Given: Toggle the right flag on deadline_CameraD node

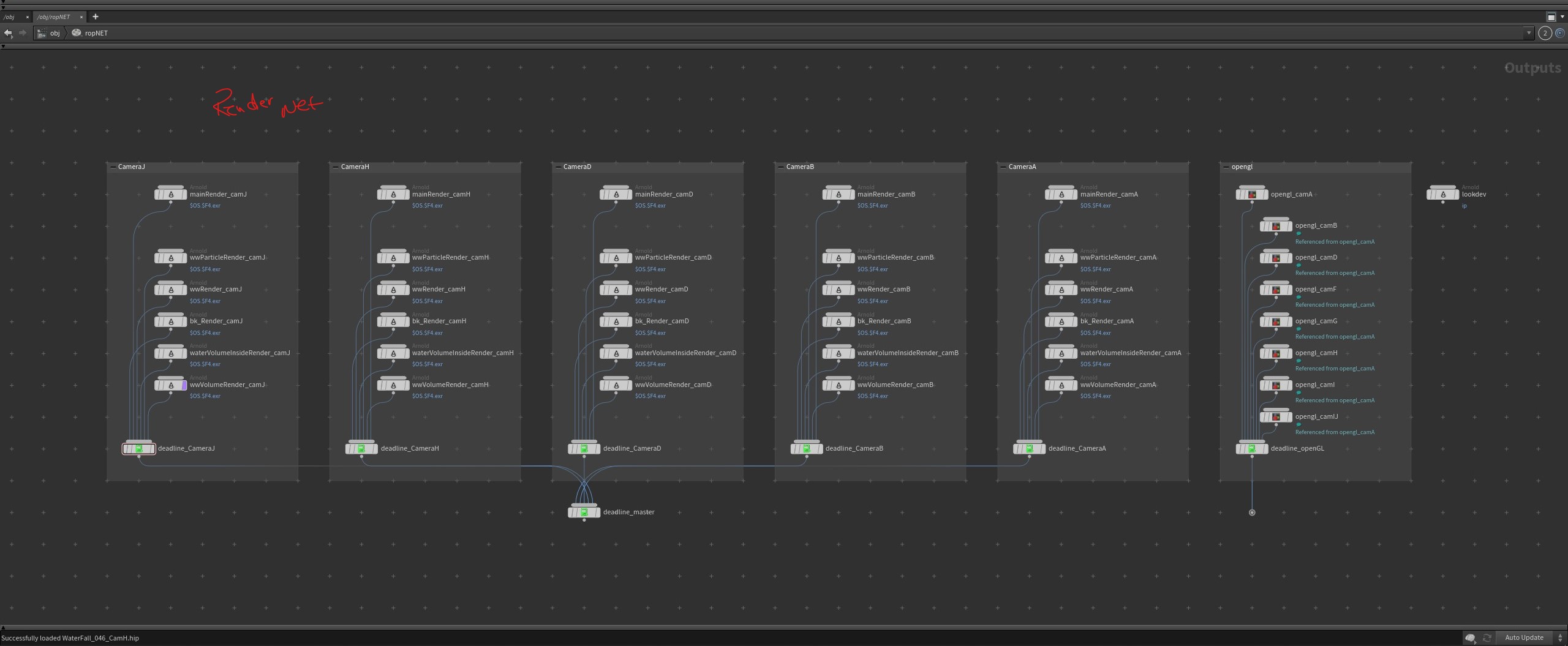Looking at the screenshot, I should pyautogui.click(x=597, y=449).
